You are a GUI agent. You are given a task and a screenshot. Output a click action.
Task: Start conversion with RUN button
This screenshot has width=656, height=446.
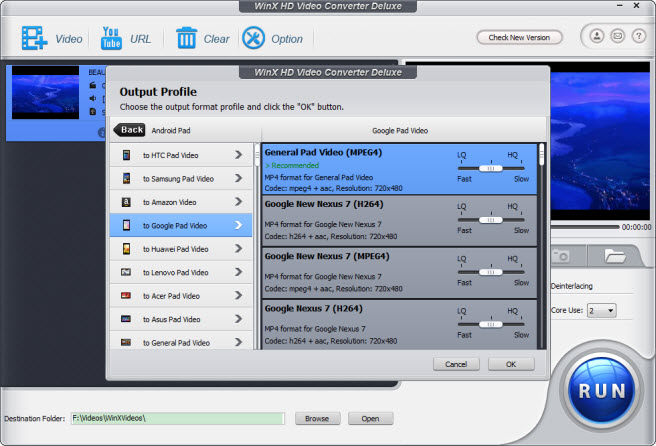pyautogui.click(x=602, y=390)
